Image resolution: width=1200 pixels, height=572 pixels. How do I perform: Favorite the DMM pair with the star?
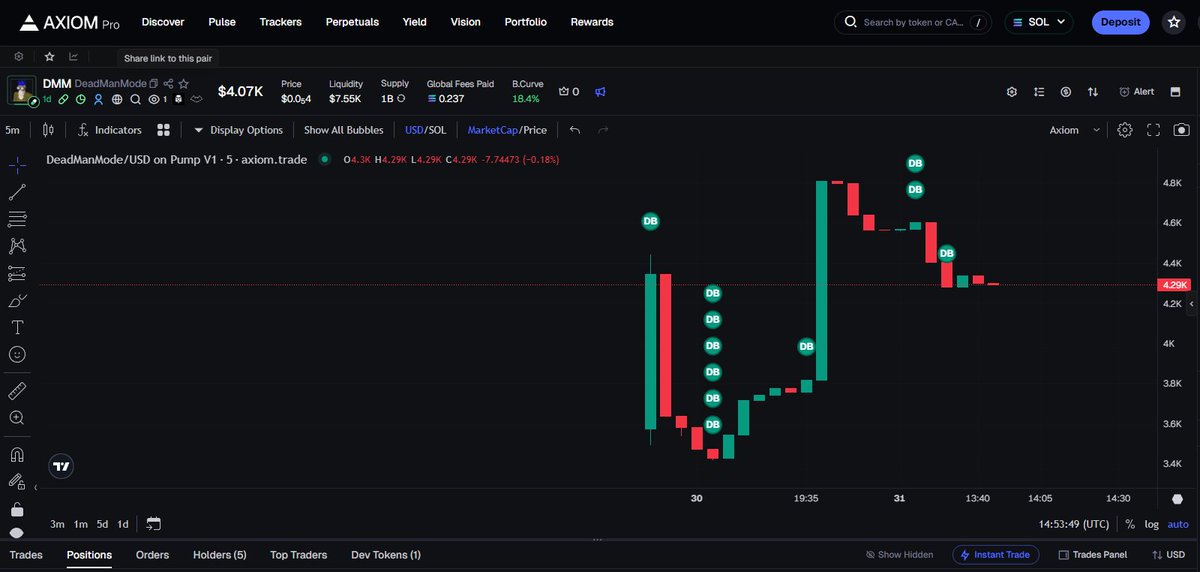point(183,84)
